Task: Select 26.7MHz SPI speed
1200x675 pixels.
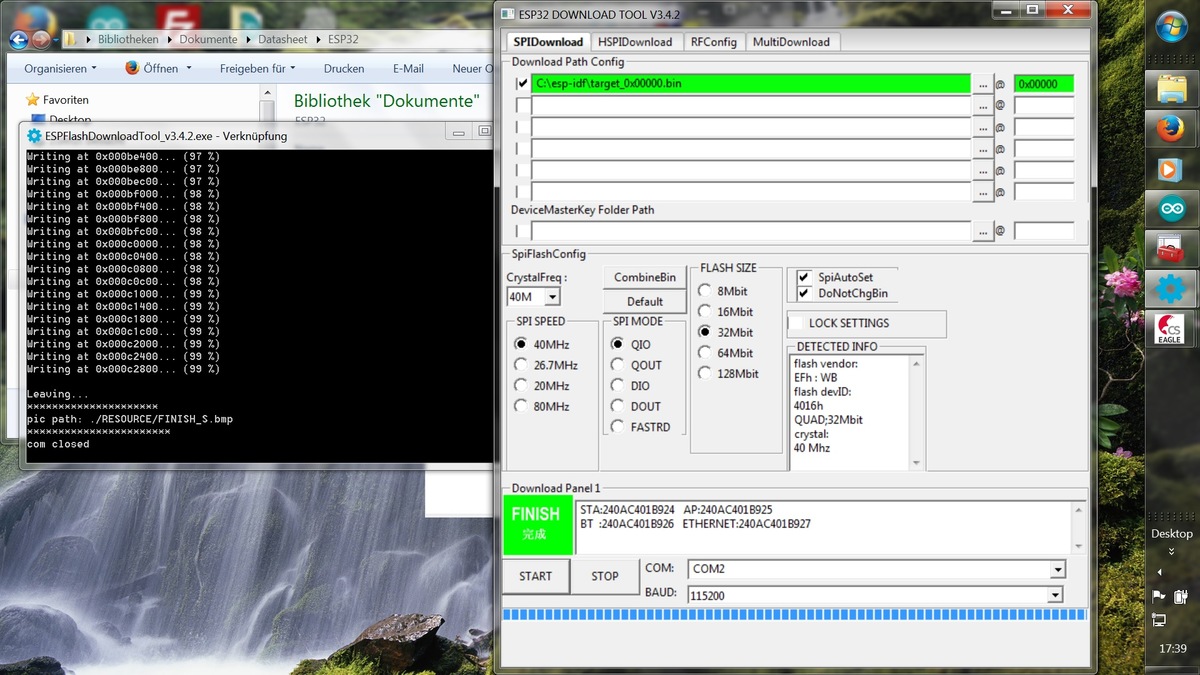Action: tap(520, 365)
